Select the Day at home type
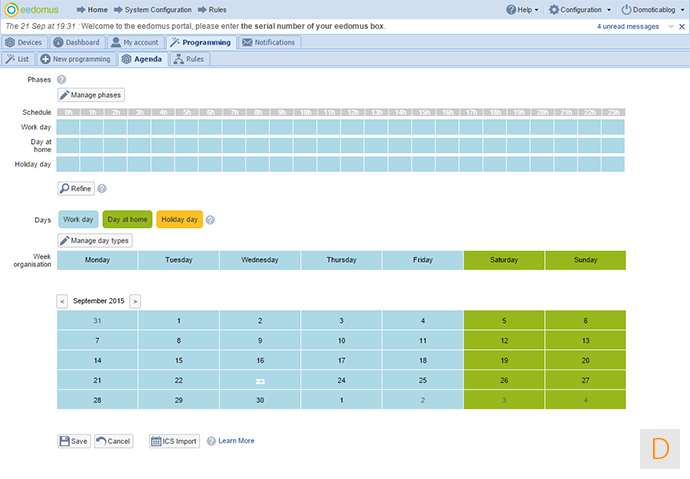 [127, 219]
